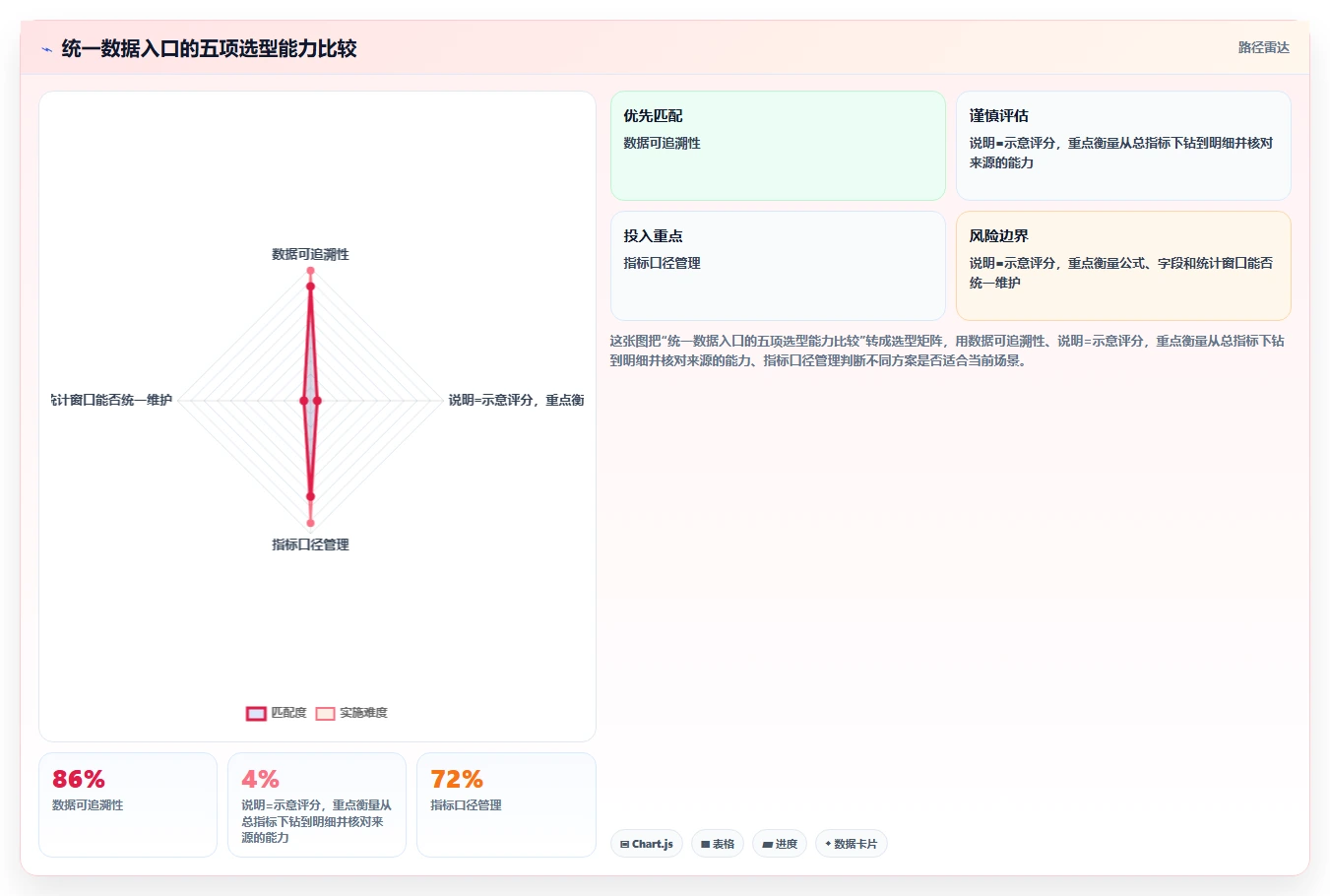1330x896 pixels.
Task: Click the title 统一数据入口的五项选型能力比较
Action: [209, 48]
